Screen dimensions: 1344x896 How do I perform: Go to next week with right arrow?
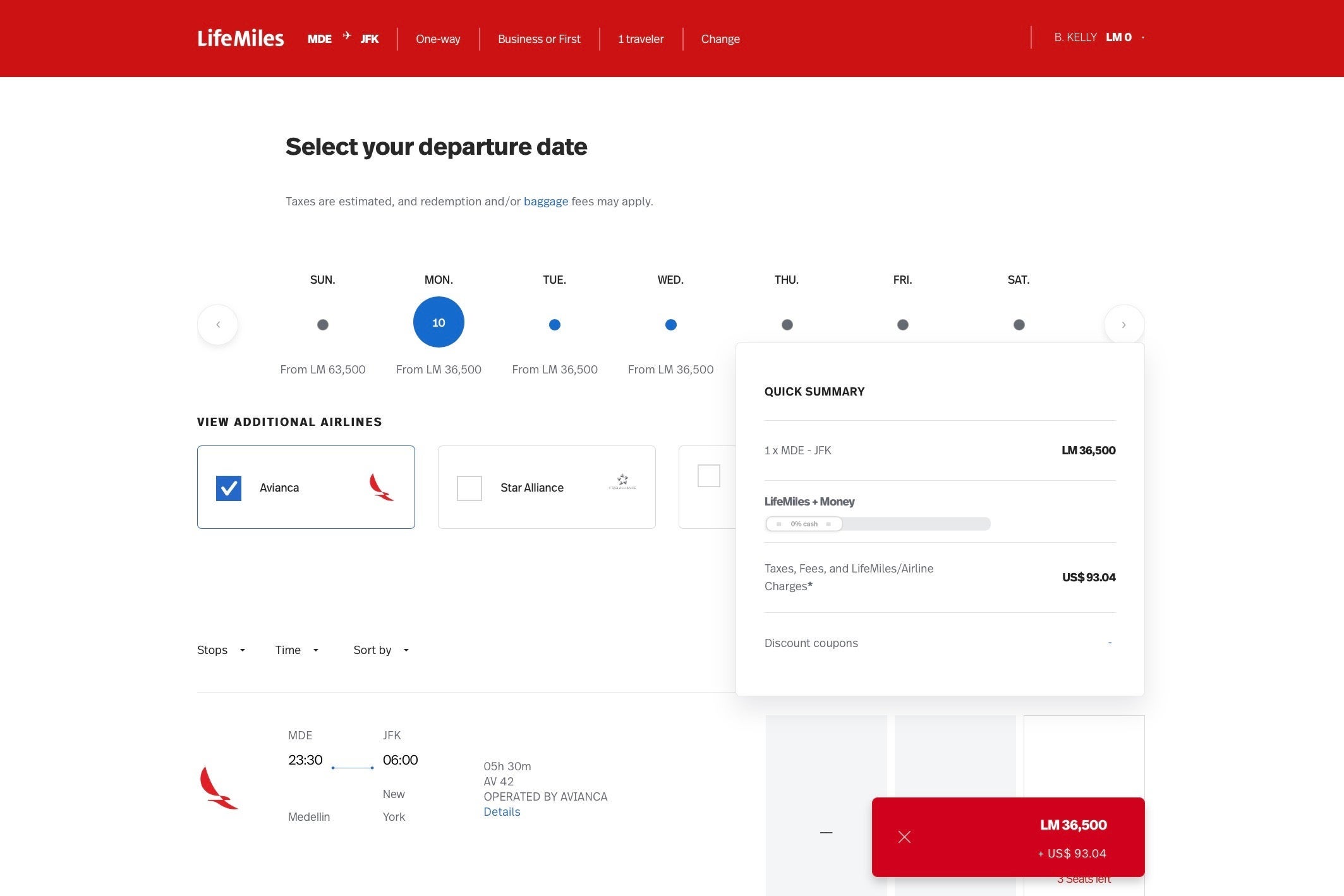click(x=1123, y=325)
